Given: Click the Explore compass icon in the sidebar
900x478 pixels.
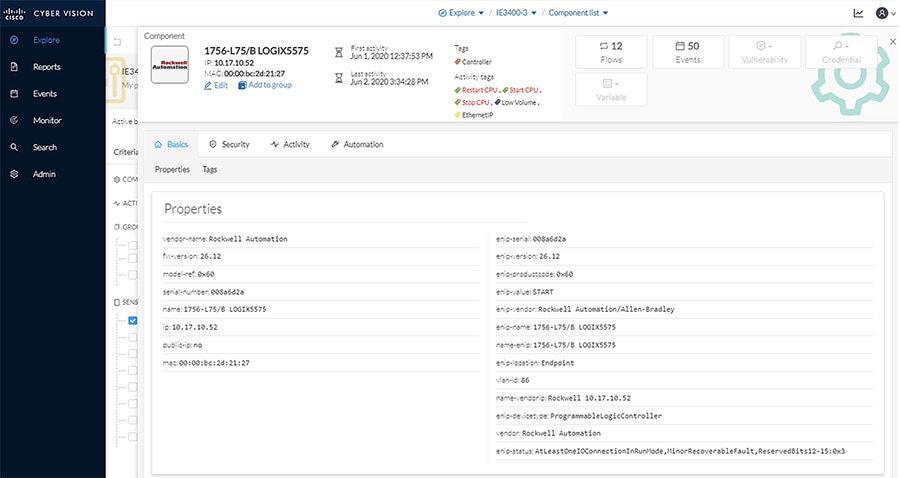Looking at the screenshot, I should pos(14,40).
